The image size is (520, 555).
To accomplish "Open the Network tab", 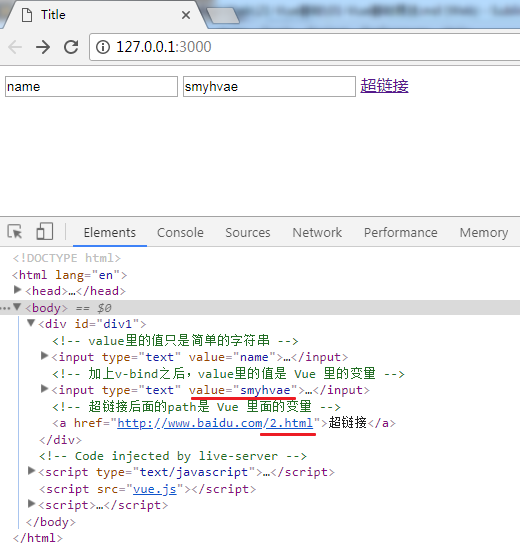I will (x=317, y=233).
